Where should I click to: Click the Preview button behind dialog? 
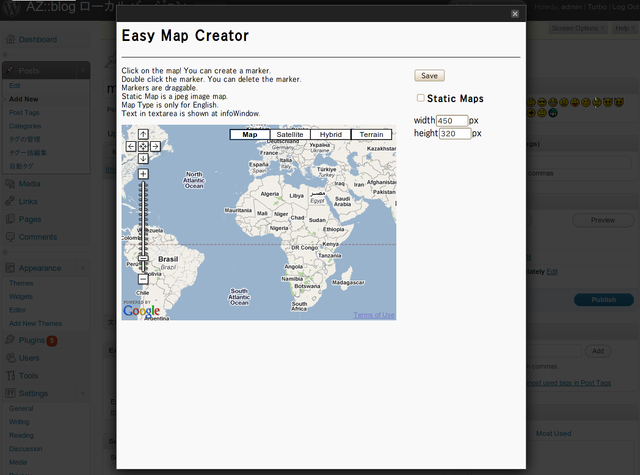tap(603, 220)
